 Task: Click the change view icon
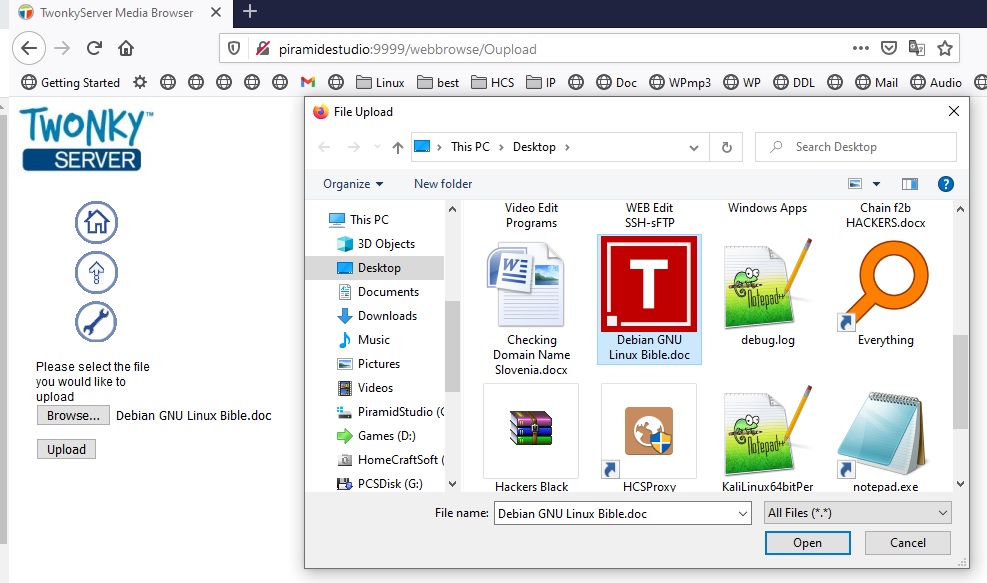coord(855,184)
